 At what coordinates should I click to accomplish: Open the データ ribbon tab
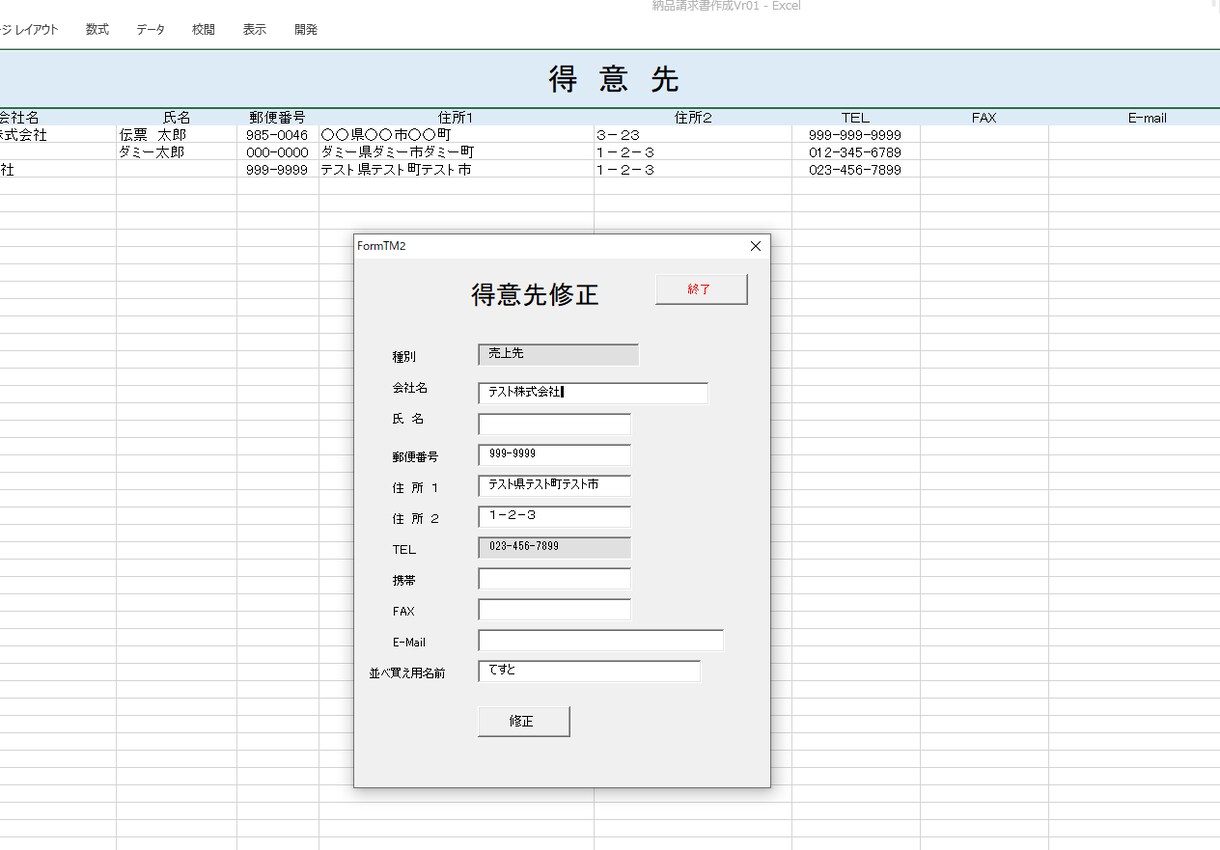[x=151, y=30]
